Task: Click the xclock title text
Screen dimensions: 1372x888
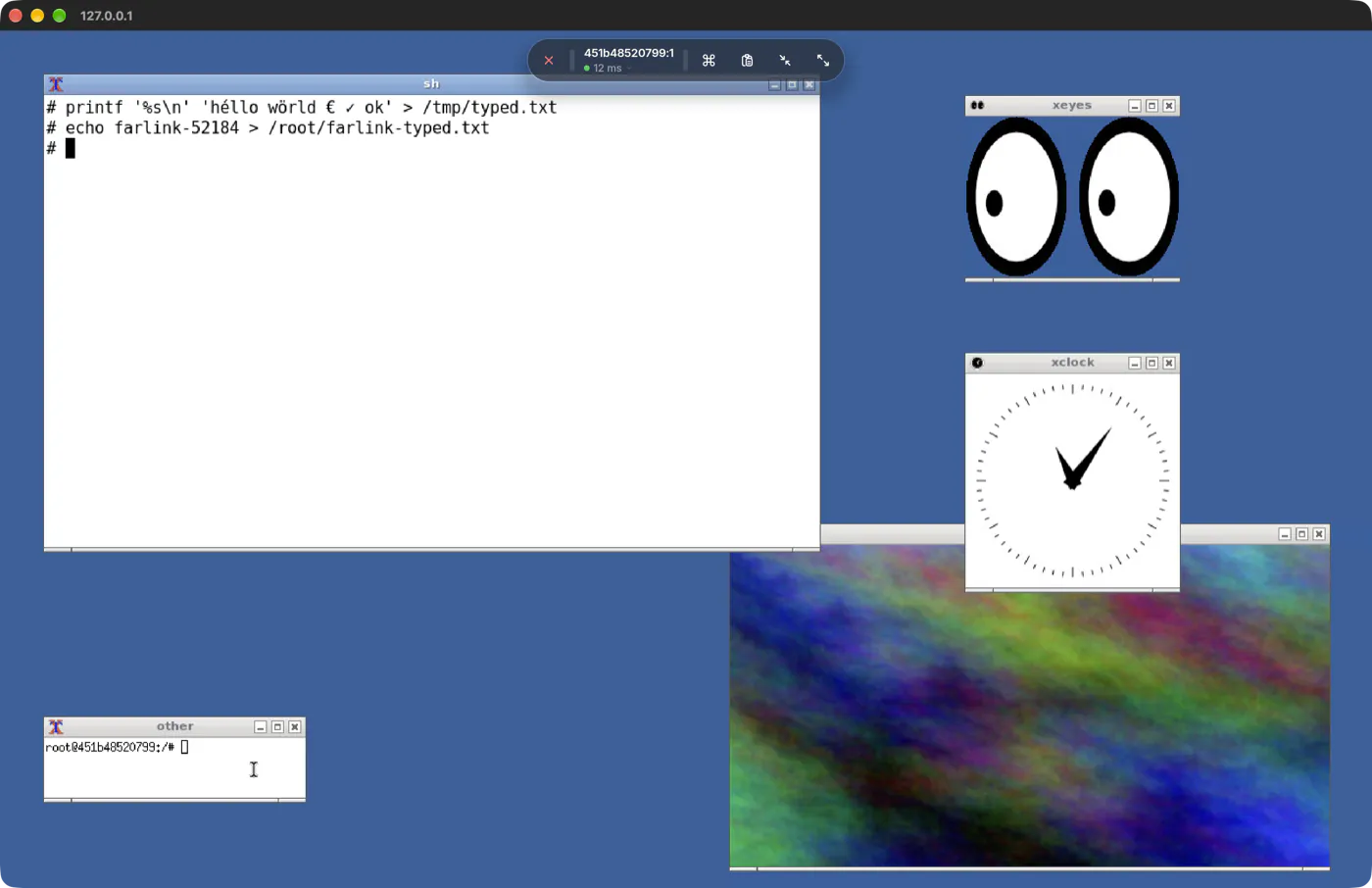Action: (x=1072, y=363)
